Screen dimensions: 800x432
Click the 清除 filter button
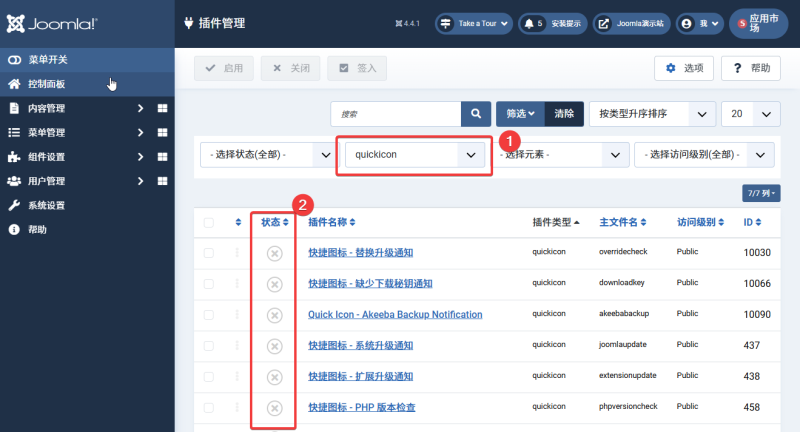(x=564, y=114)
